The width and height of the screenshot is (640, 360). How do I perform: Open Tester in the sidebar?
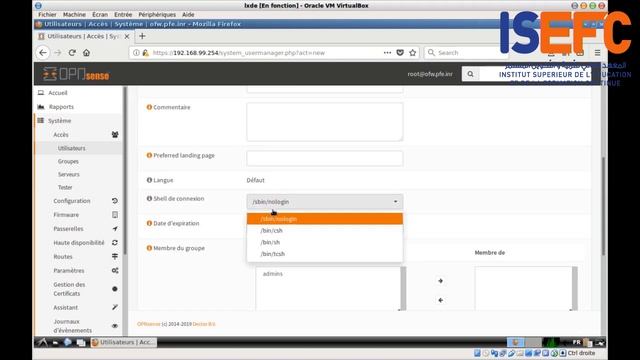(65, 187)
